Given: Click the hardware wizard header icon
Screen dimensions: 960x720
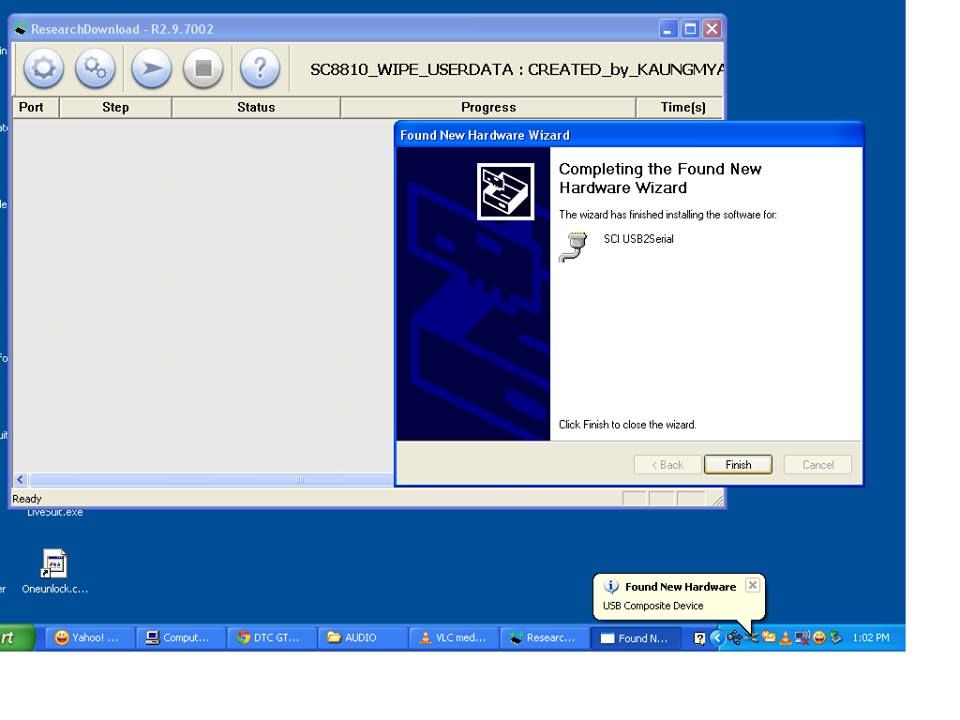Looking at the screenshot, I should [505, 191].
